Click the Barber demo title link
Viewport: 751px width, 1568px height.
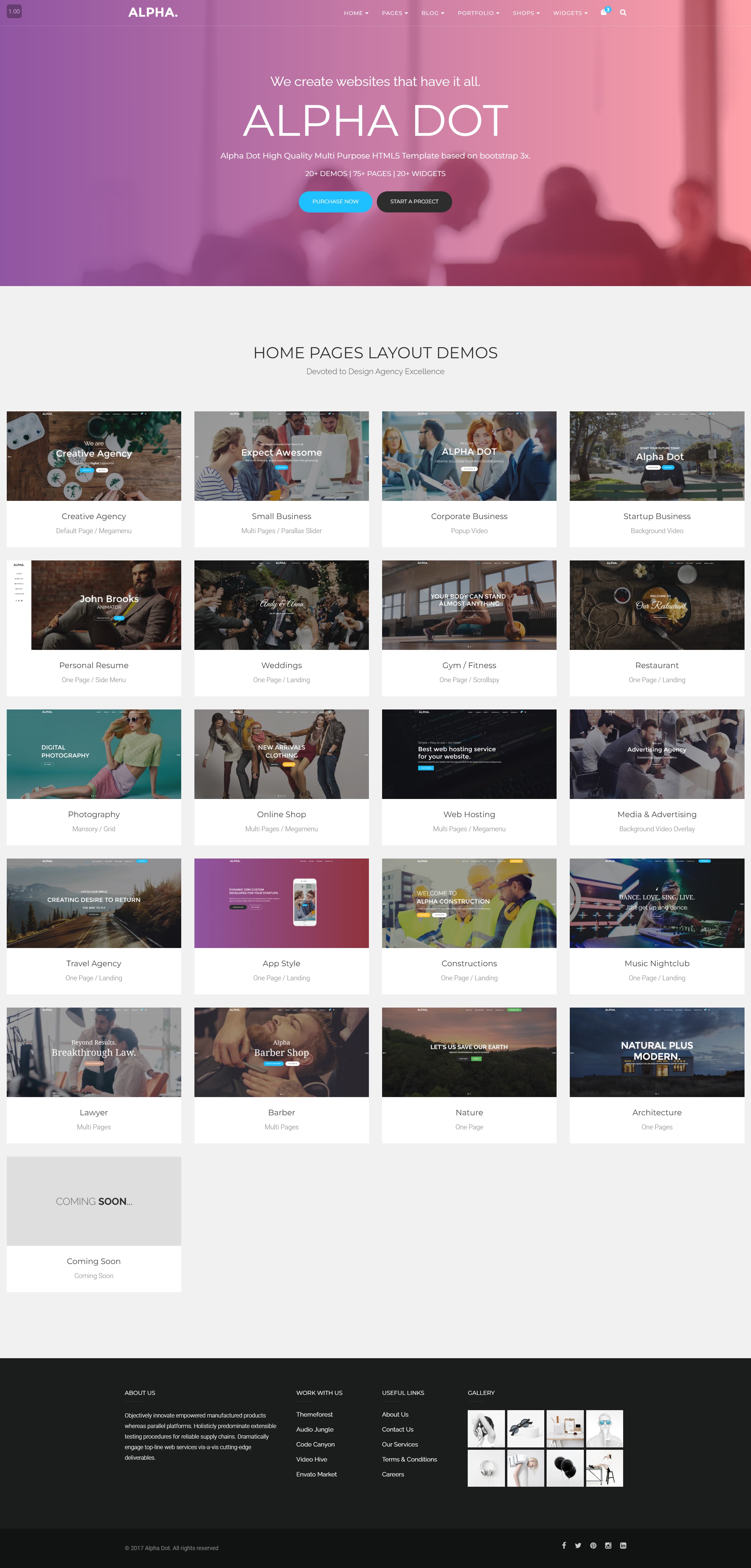[281, 1112]
